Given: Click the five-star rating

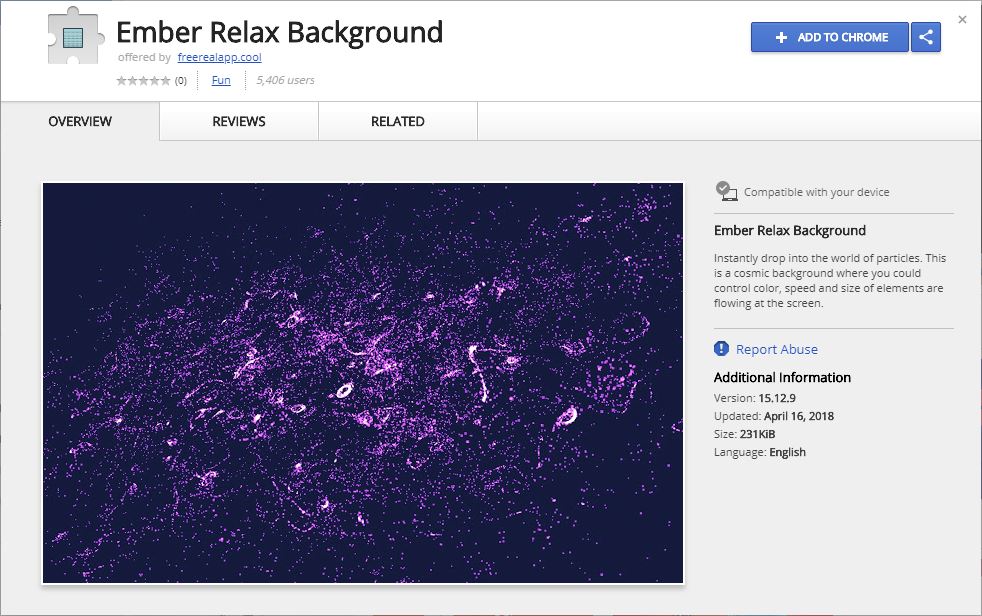Looking at the screenshot, I should click(143, 80).
